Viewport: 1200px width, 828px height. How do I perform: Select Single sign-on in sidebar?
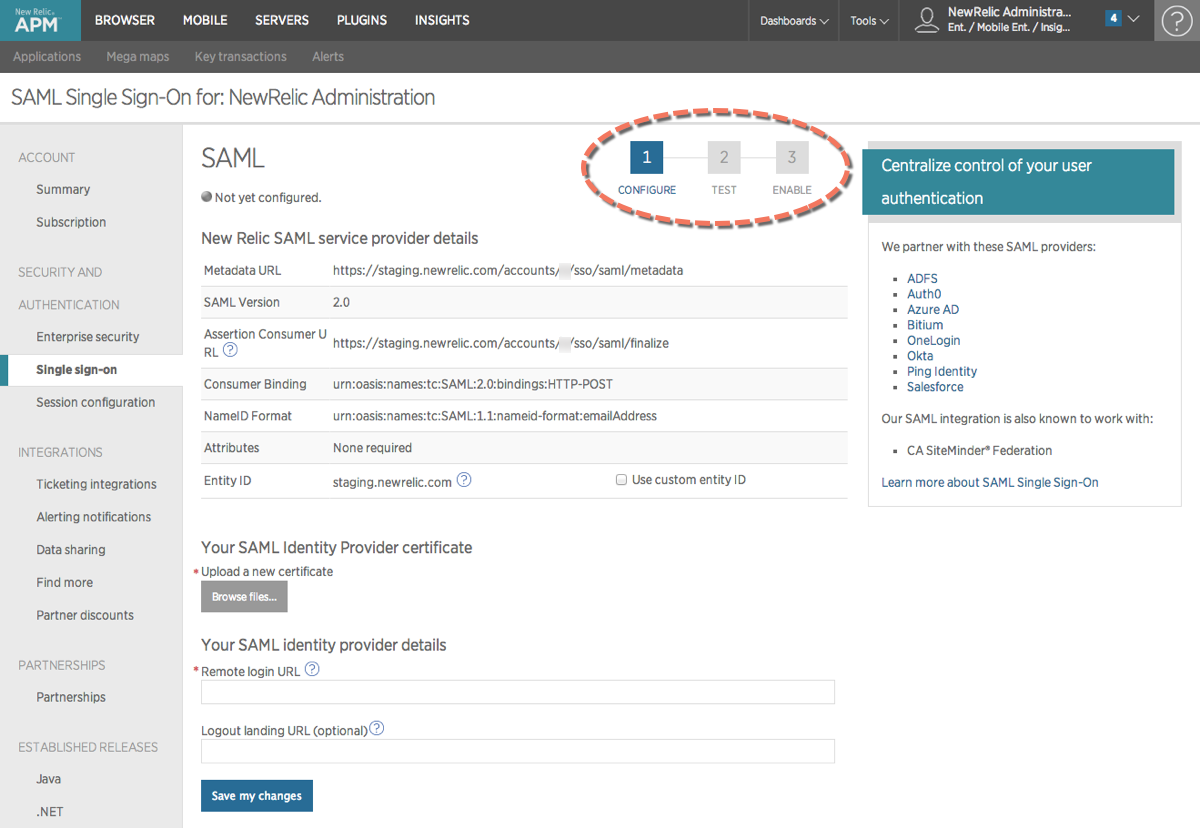click(x=77, y=370)
